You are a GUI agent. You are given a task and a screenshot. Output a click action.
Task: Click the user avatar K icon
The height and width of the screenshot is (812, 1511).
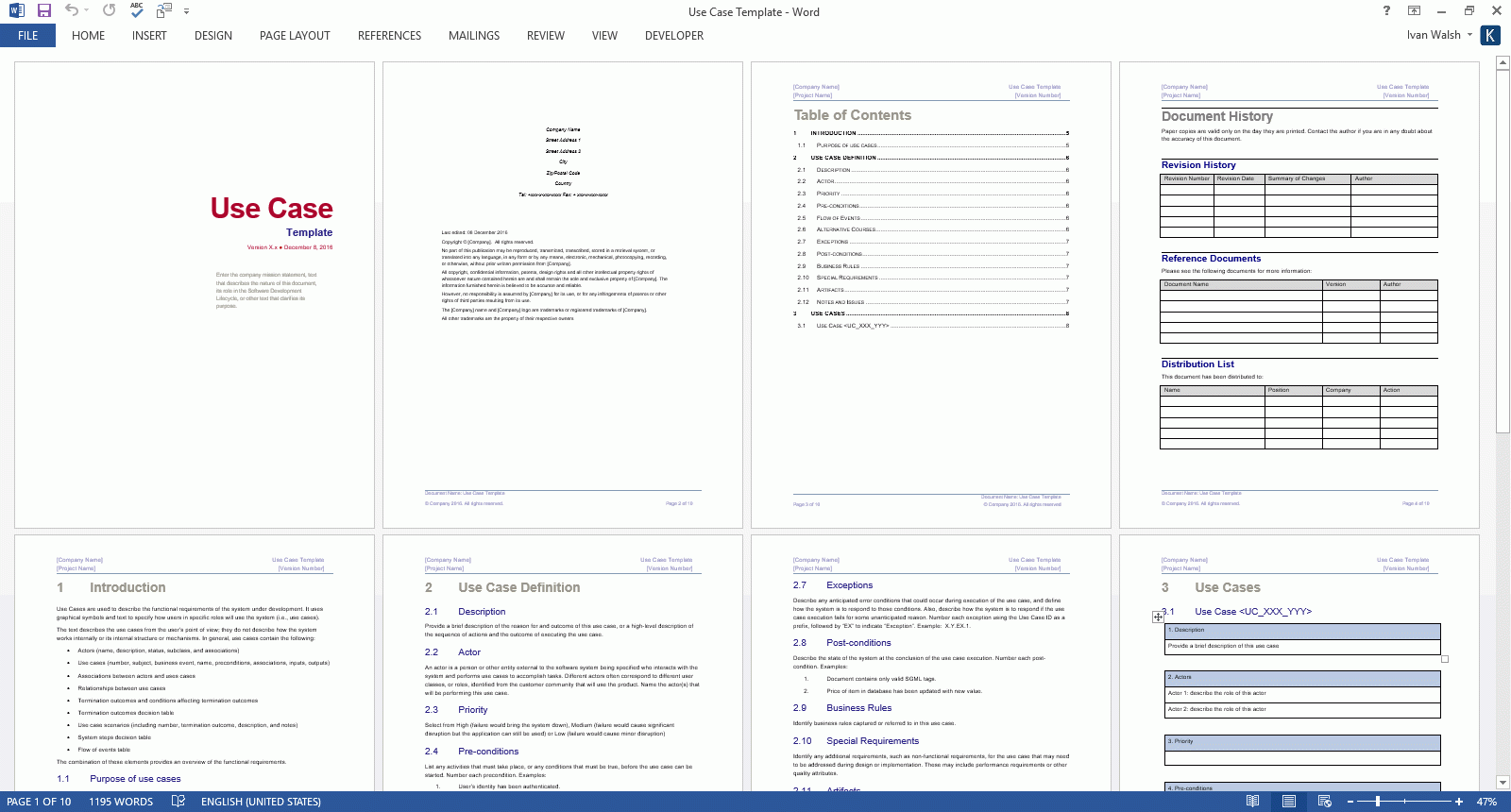pyautogui.click(x=1490, y=35)
